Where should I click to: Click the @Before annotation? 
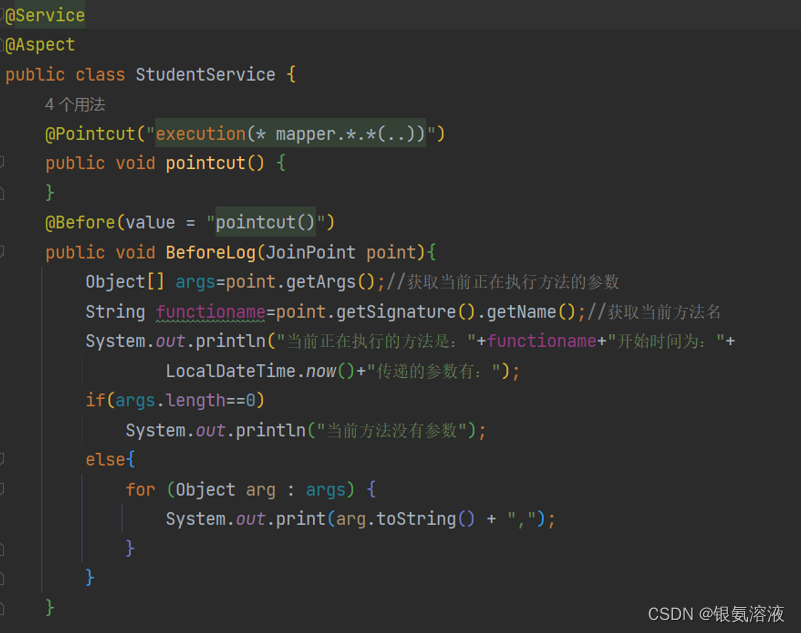80,223
